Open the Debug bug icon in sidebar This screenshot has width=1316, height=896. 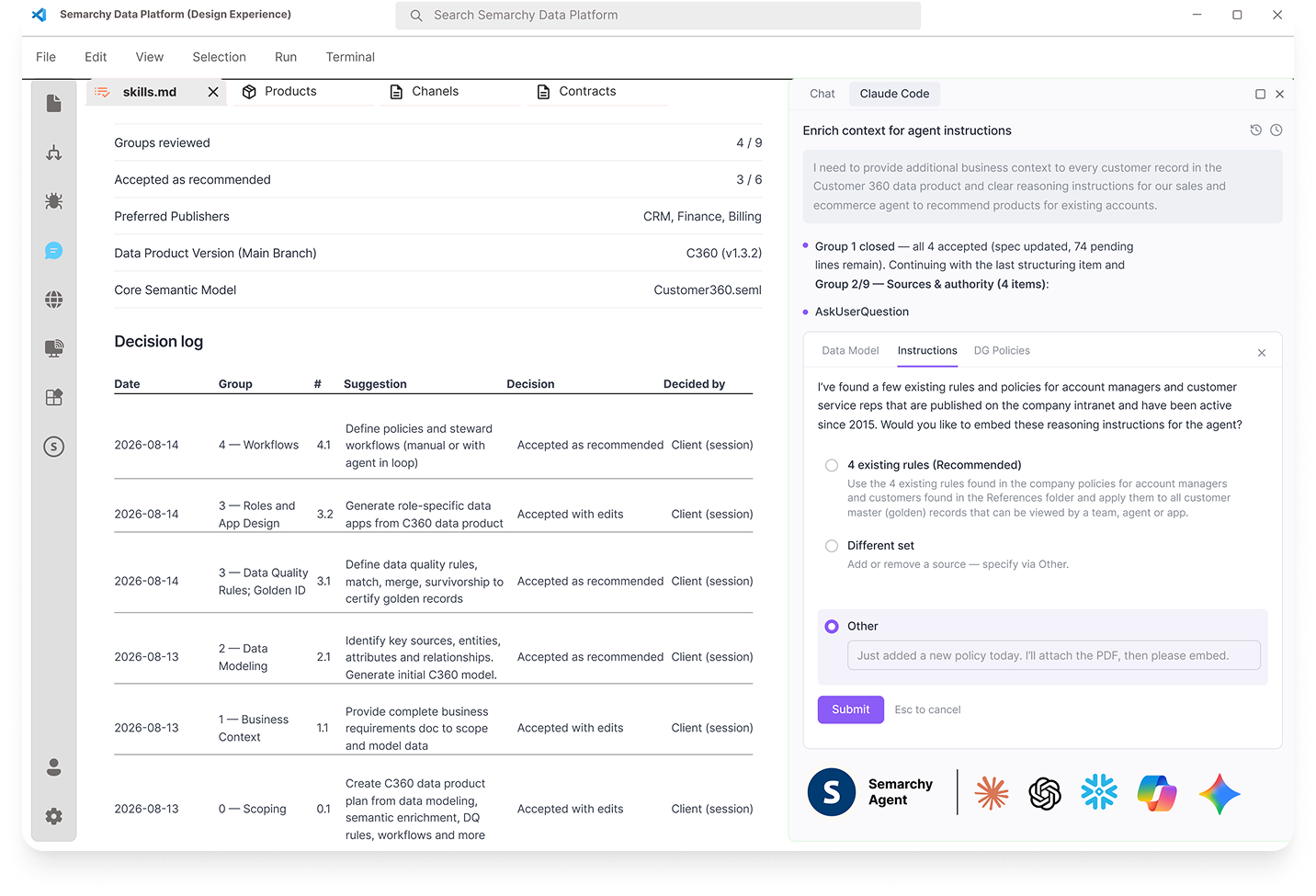pyautogui.click(x=54, y=201)
